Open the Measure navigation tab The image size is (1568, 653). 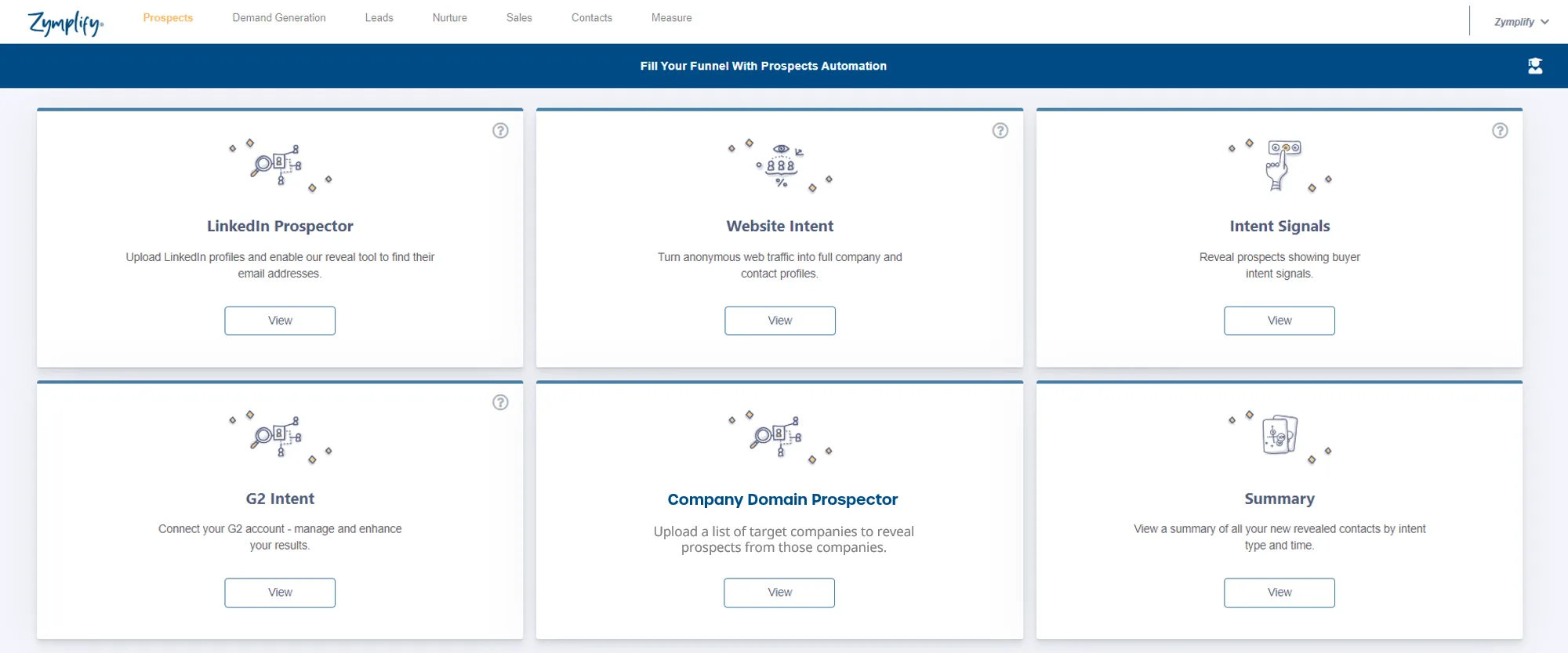pyautogui.click(x=672, y=18)
